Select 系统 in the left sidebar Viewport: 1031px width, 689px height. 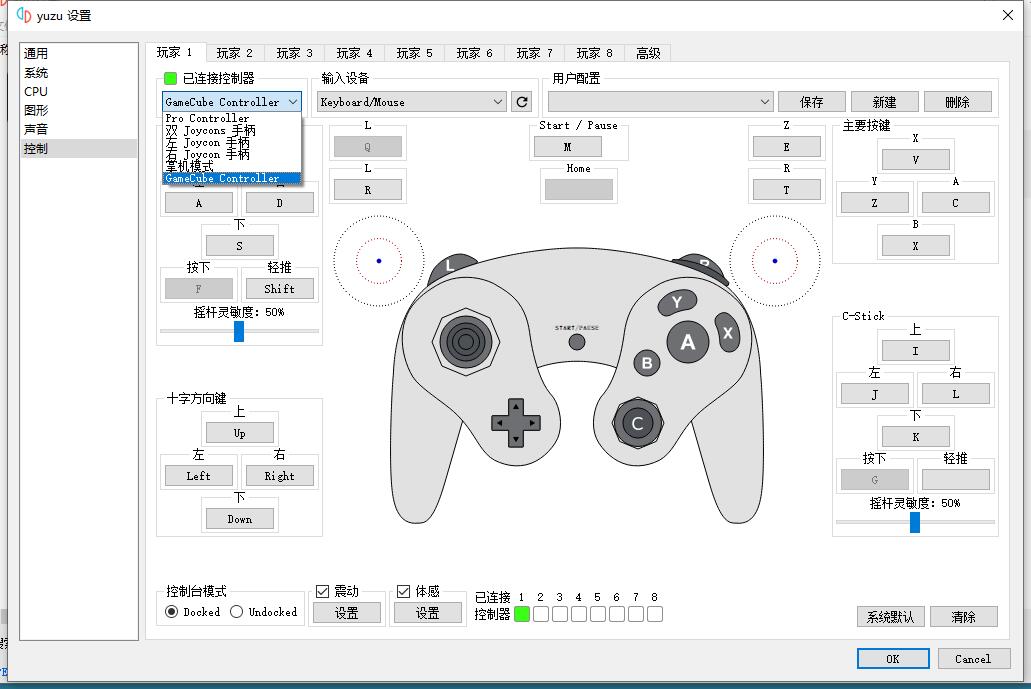pyautogui.click(x=79, y=72)
